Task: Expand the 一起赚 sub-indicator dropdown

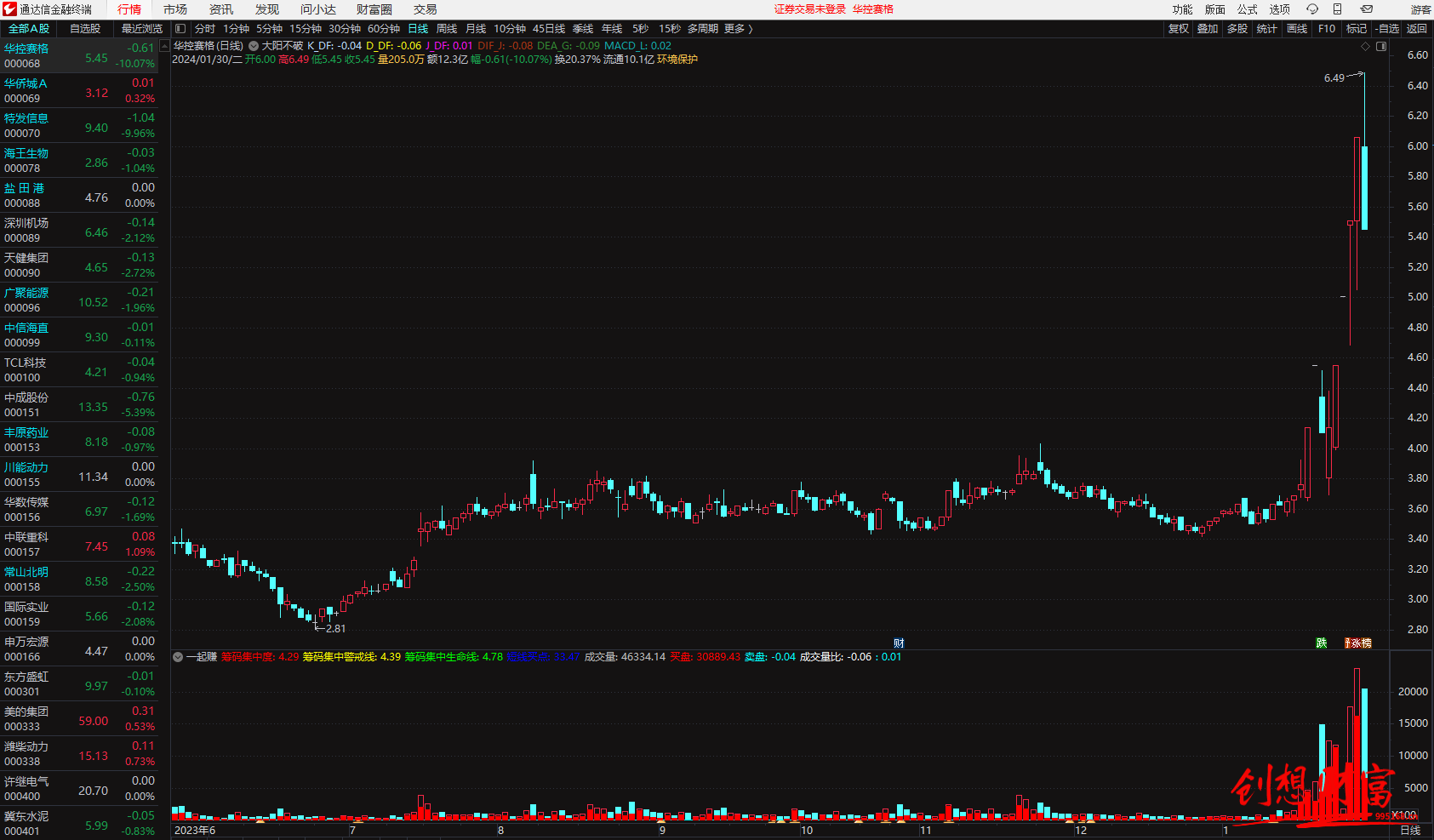Action: 178,657
